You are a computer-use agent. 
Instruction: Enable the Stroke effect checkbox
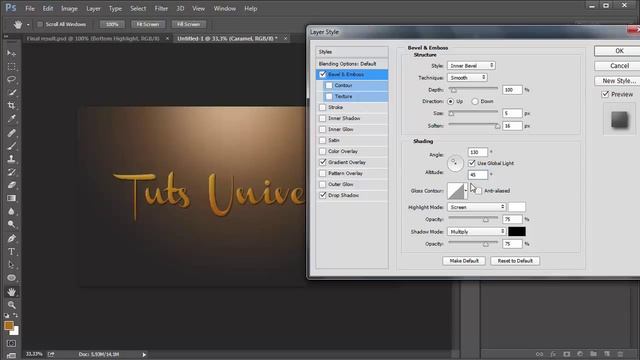(x=323, y=107)
